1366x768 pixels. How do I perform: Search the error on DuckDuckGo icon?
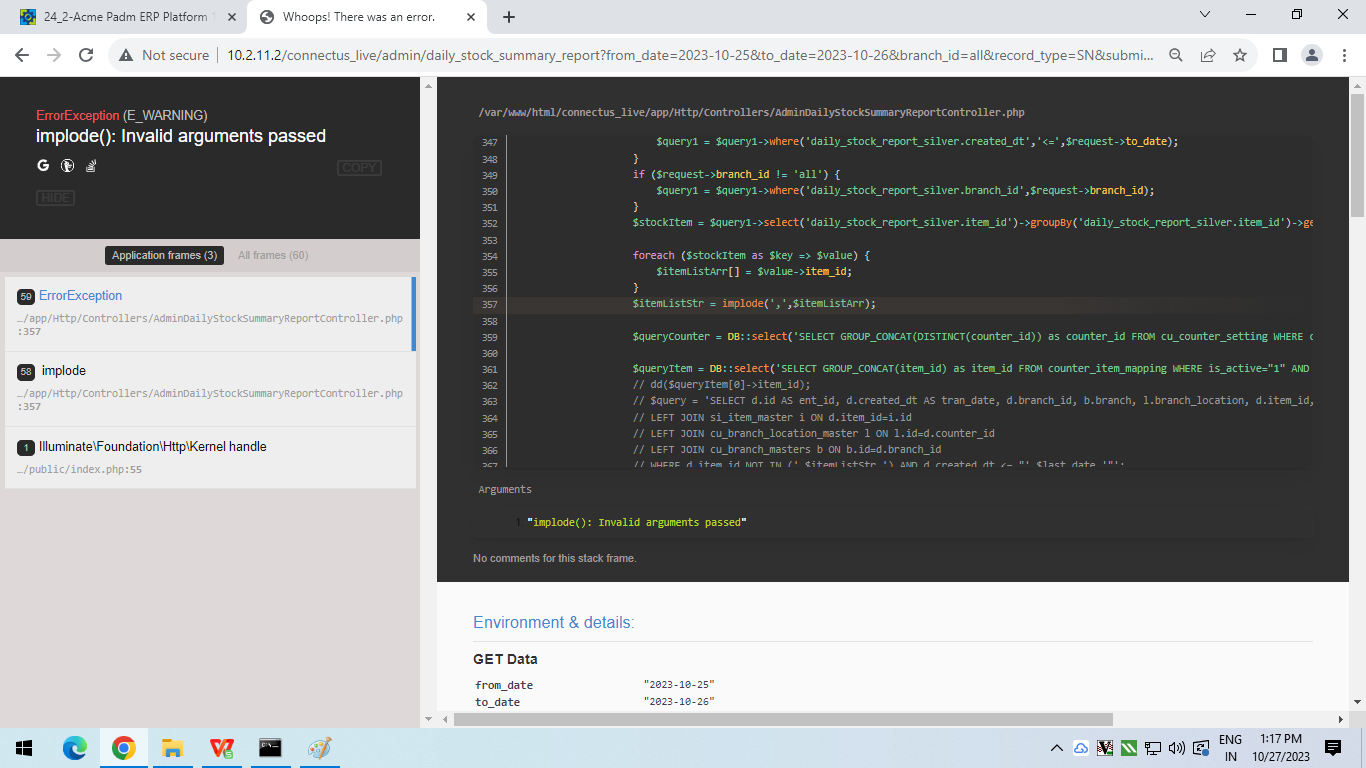click(67, 166)
